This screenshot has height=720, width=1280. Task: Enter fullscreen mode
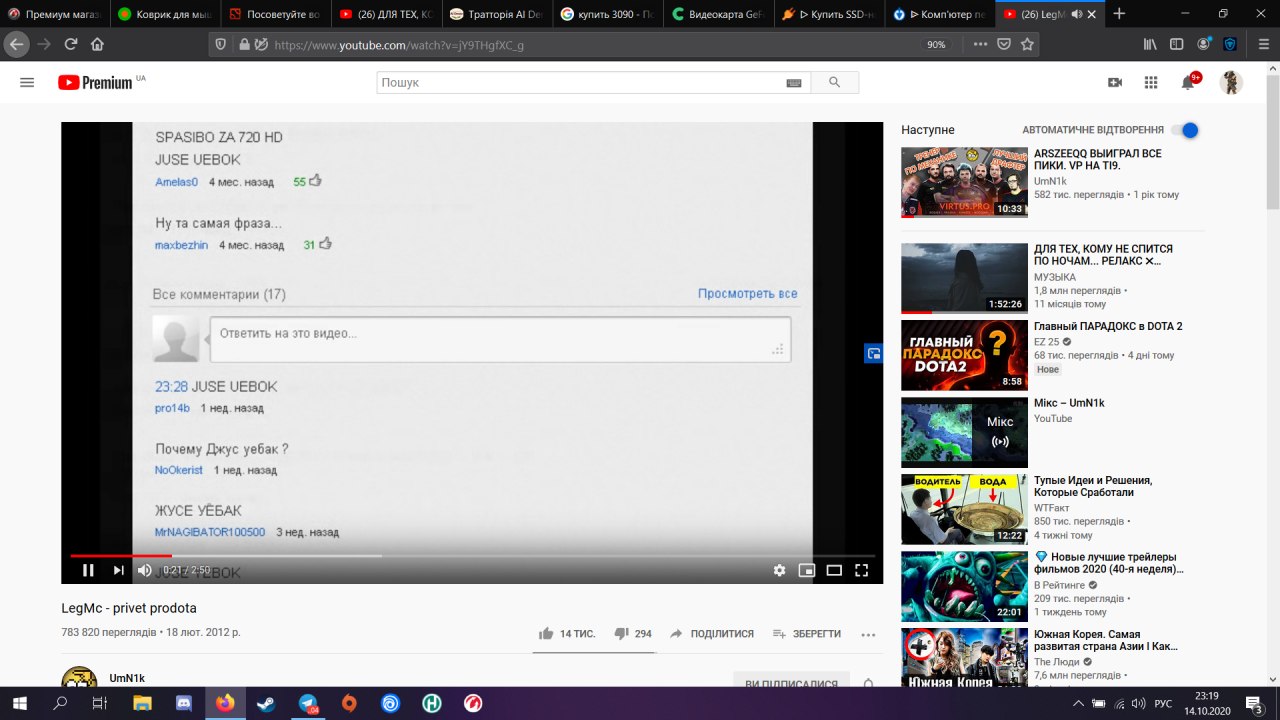click(x=861, y=570)
